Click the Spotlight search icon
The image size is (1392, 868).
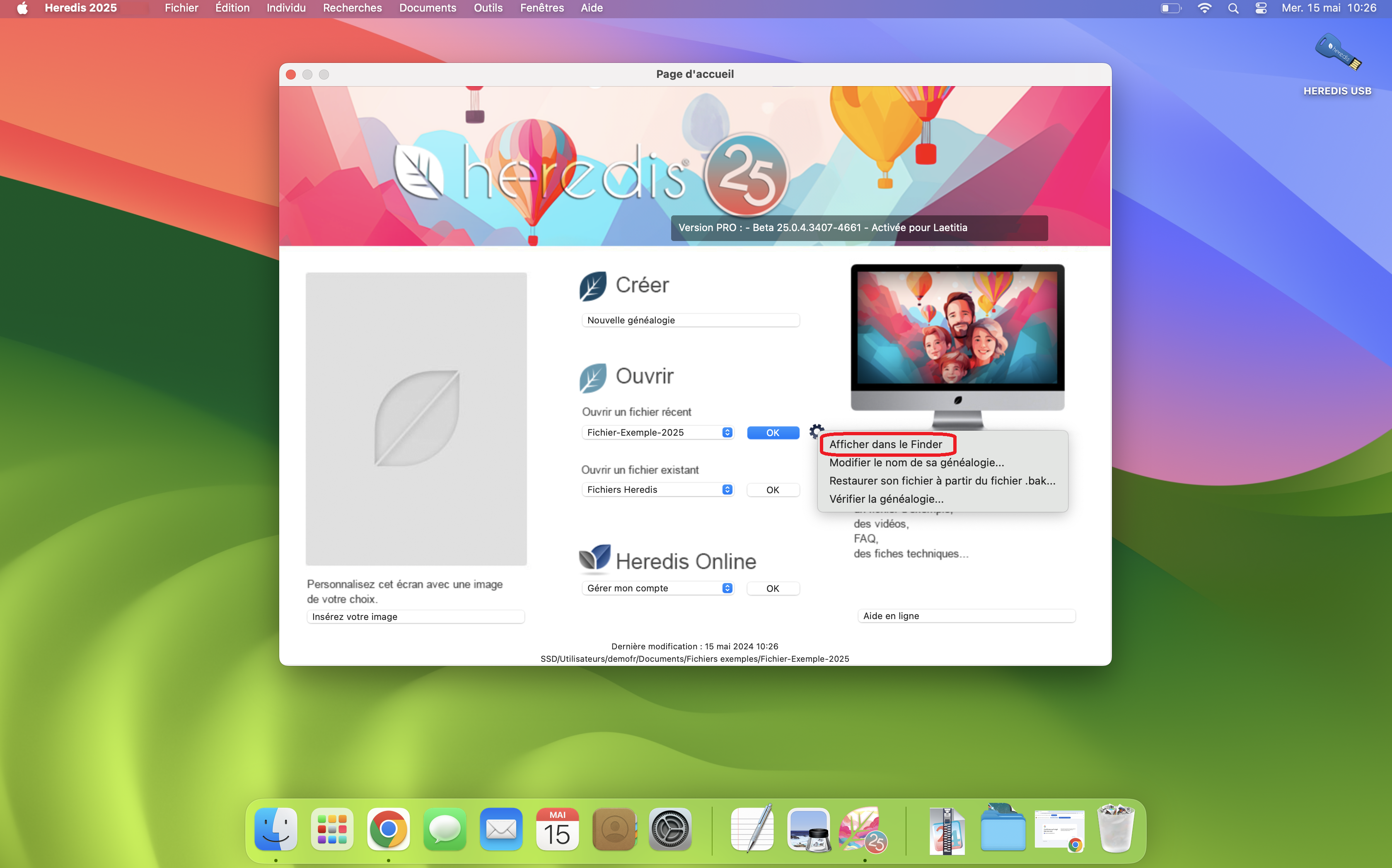pos(1233,8)
